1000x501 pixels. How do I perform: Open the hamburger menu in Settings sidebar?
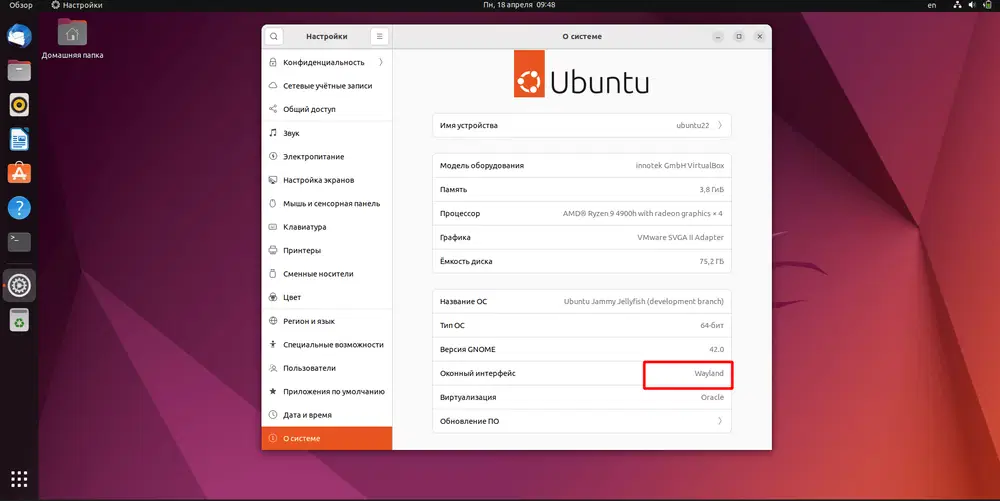click(379, 36)
